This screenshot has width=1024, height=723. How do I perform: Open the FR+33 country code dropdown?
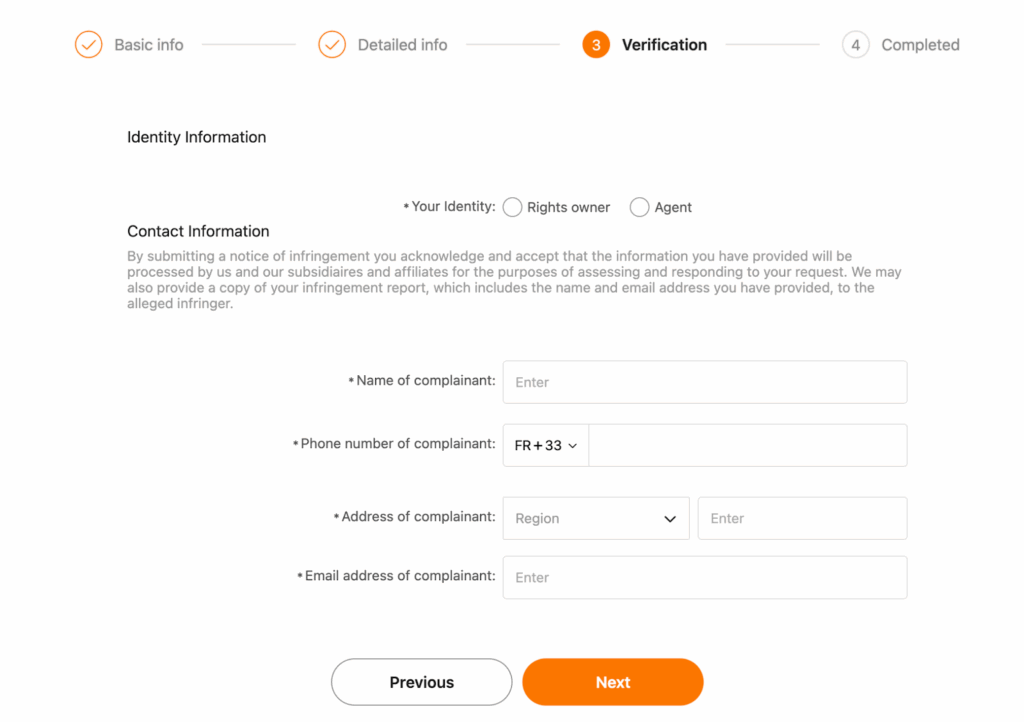pos(546,445)
